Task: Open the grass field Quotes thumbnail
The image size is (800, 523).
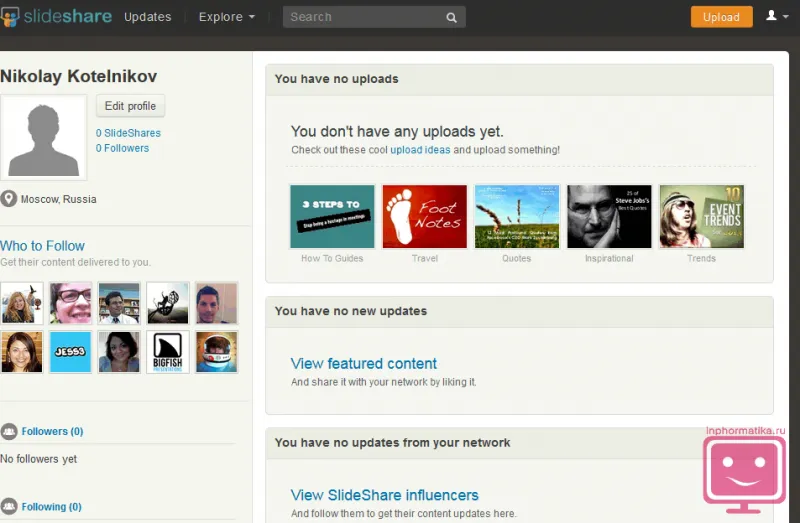Action: (x=517, y=217)
